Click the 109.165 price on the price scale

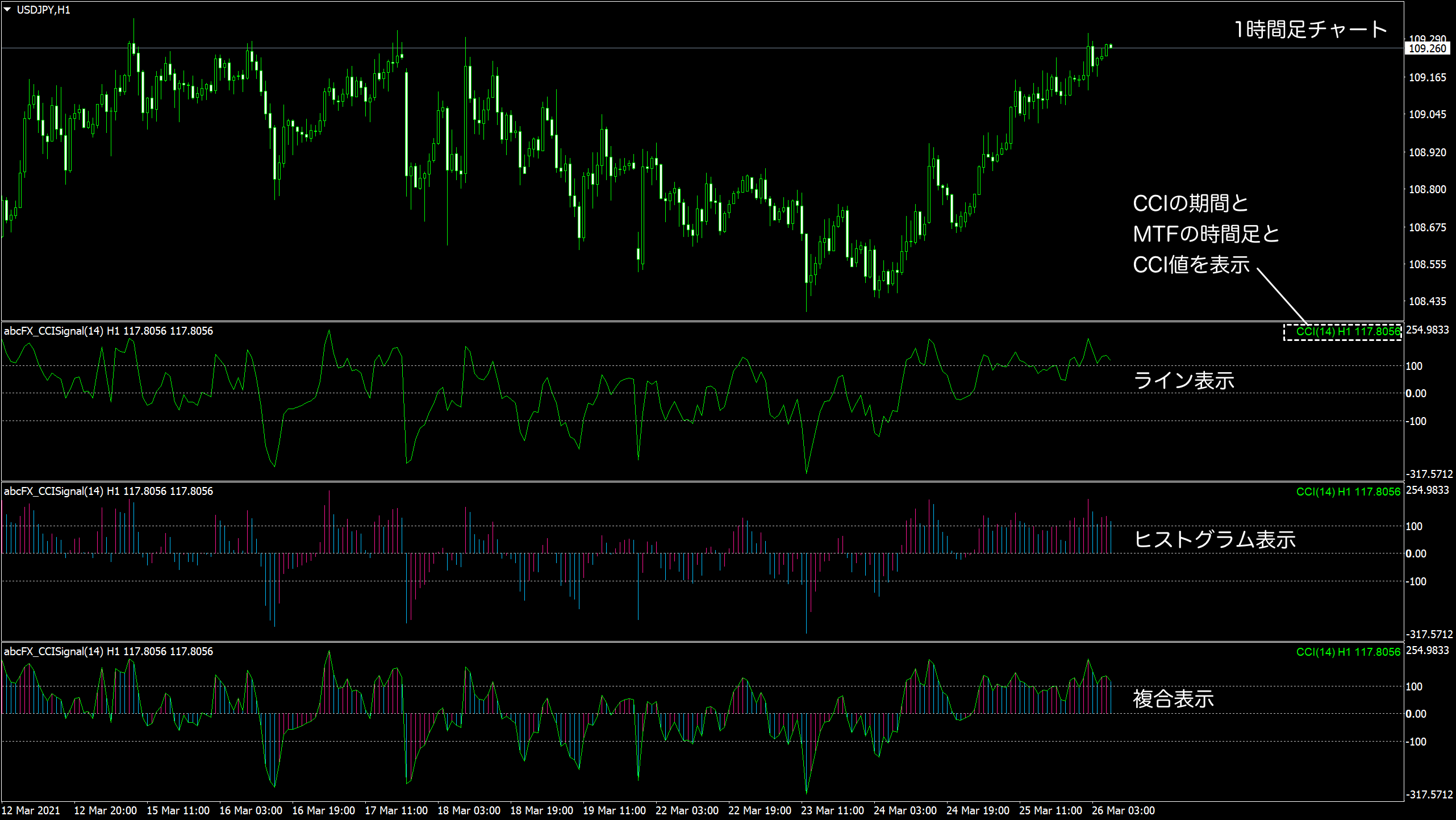pos(1427,78)
